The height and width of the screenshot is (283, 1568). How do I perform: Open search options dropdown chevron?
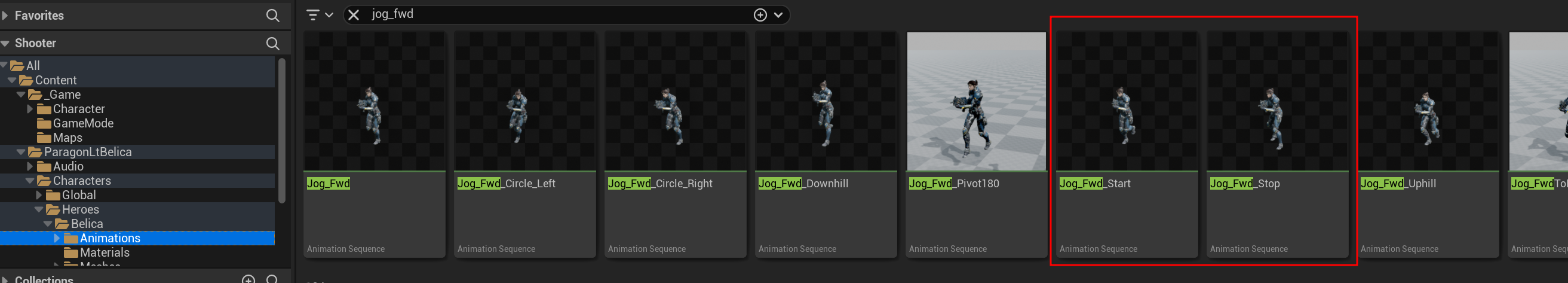click(778, 14)
